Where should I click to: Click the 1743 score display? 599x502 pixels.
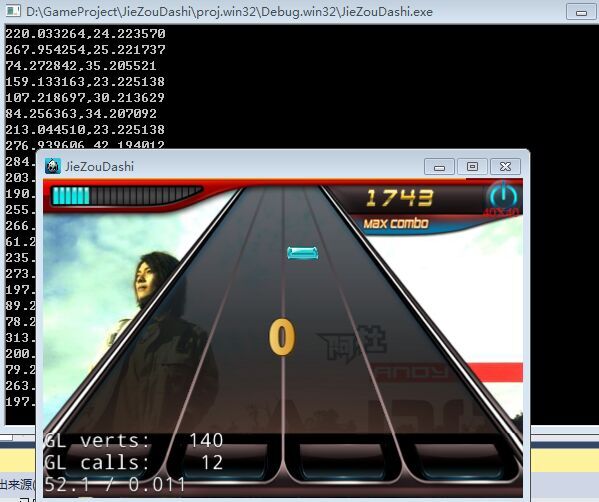click(399, 198)
